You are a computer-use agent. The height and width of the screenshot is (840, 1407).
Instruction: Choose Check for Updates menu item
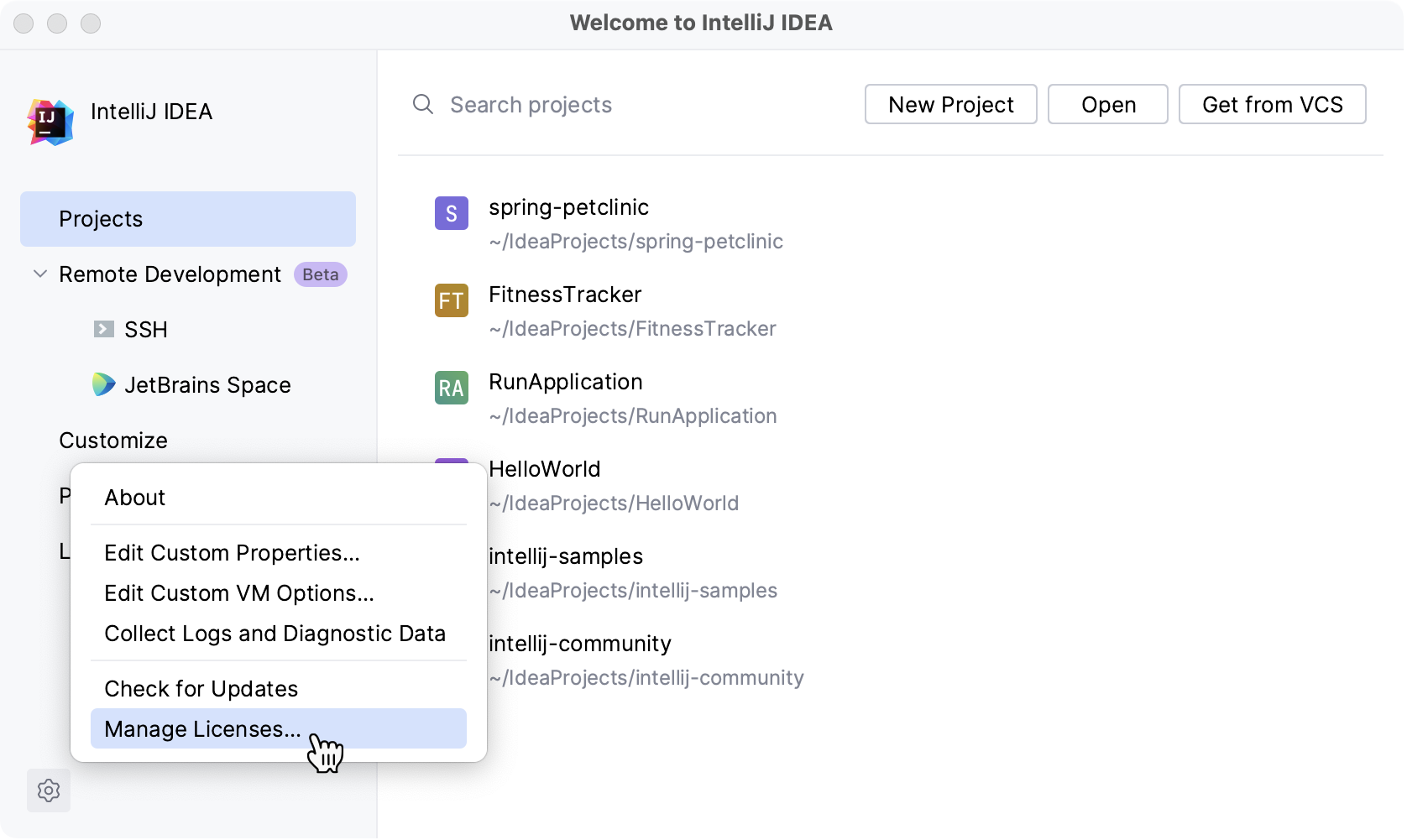[x=201, y=688]
